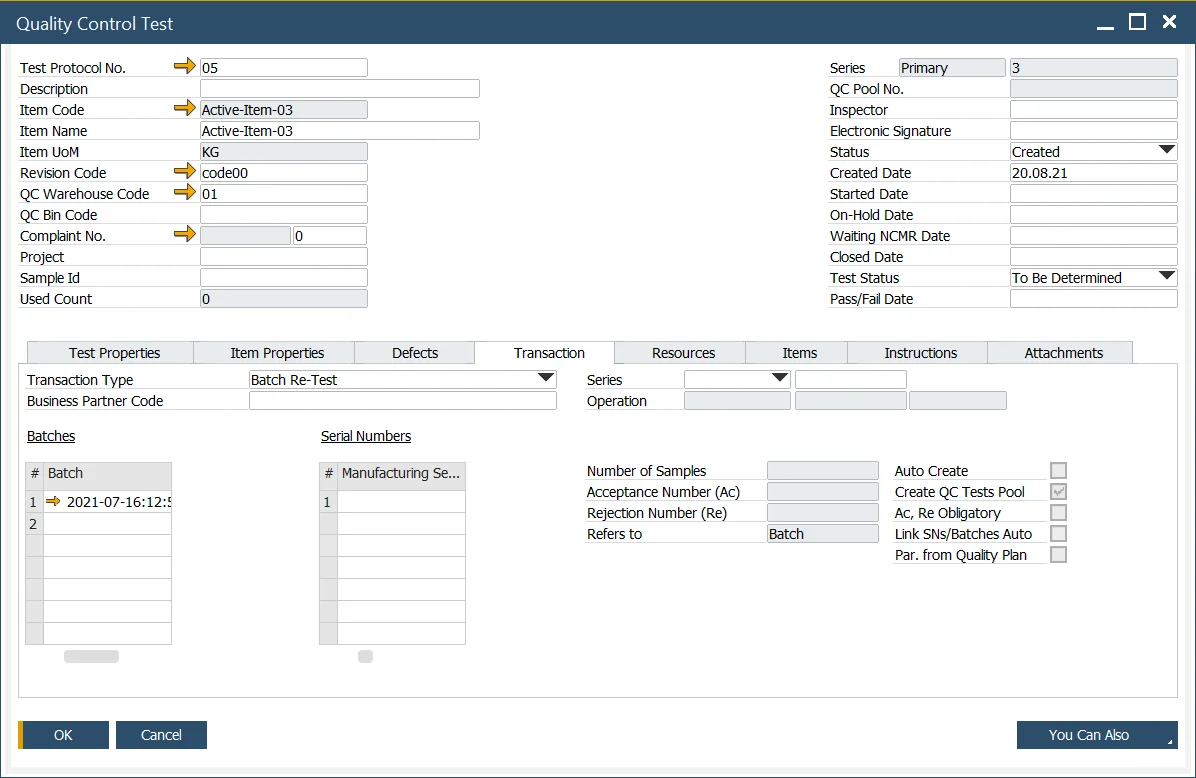The height and width of the screenshot is (778, 1196).
Task: Expand the Status dropdown
Action: pyautogui.click(x=1166, y=151)
